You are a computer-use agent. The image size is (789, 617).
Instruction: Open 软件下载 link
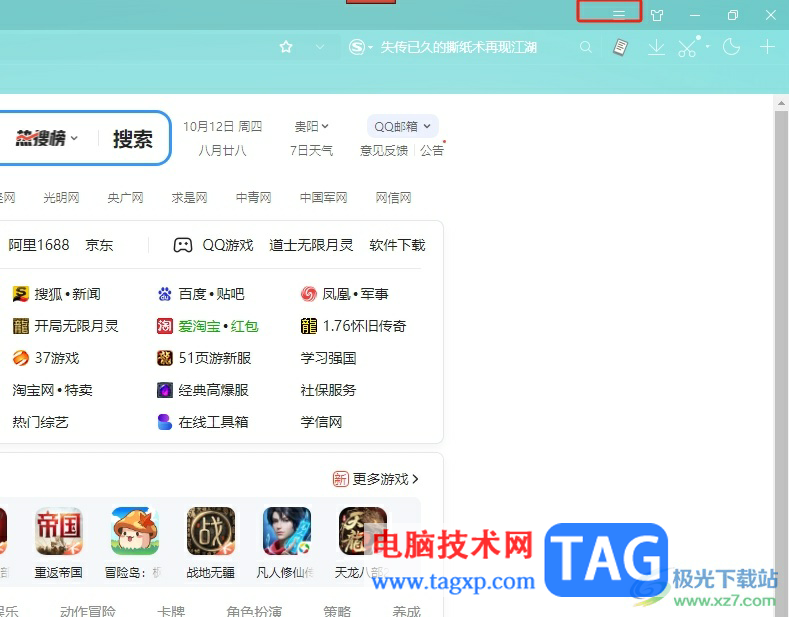click(x=398, y=245)
